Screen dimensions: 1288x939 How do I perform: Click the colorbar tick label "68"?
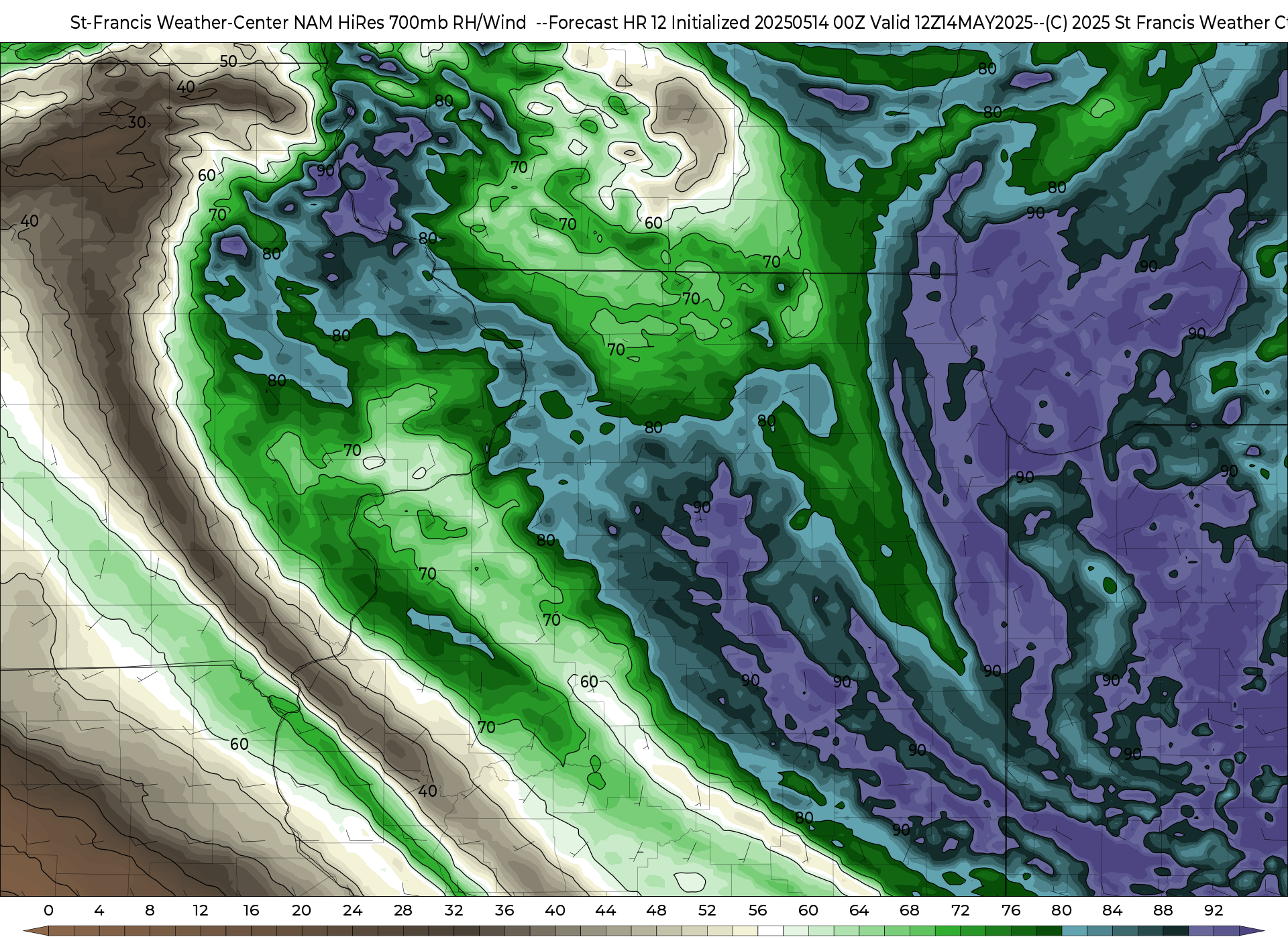910,910
